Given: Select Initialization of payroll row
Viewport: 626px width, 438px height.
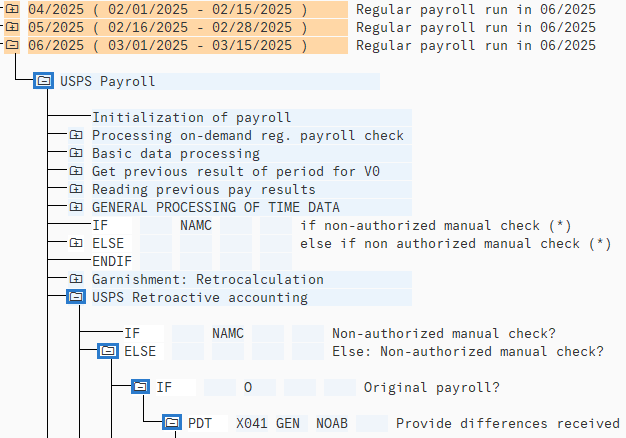Looking at the screenshot, I should click(x=252, y=117).
